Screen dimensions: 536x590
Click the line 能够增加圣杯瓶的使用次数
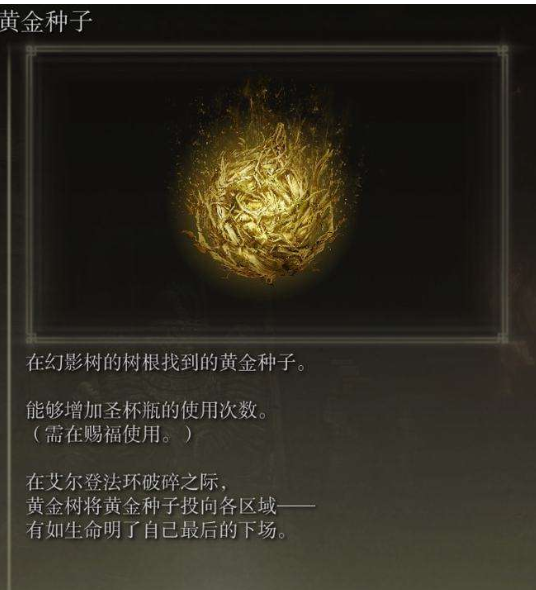pos(146,410)
